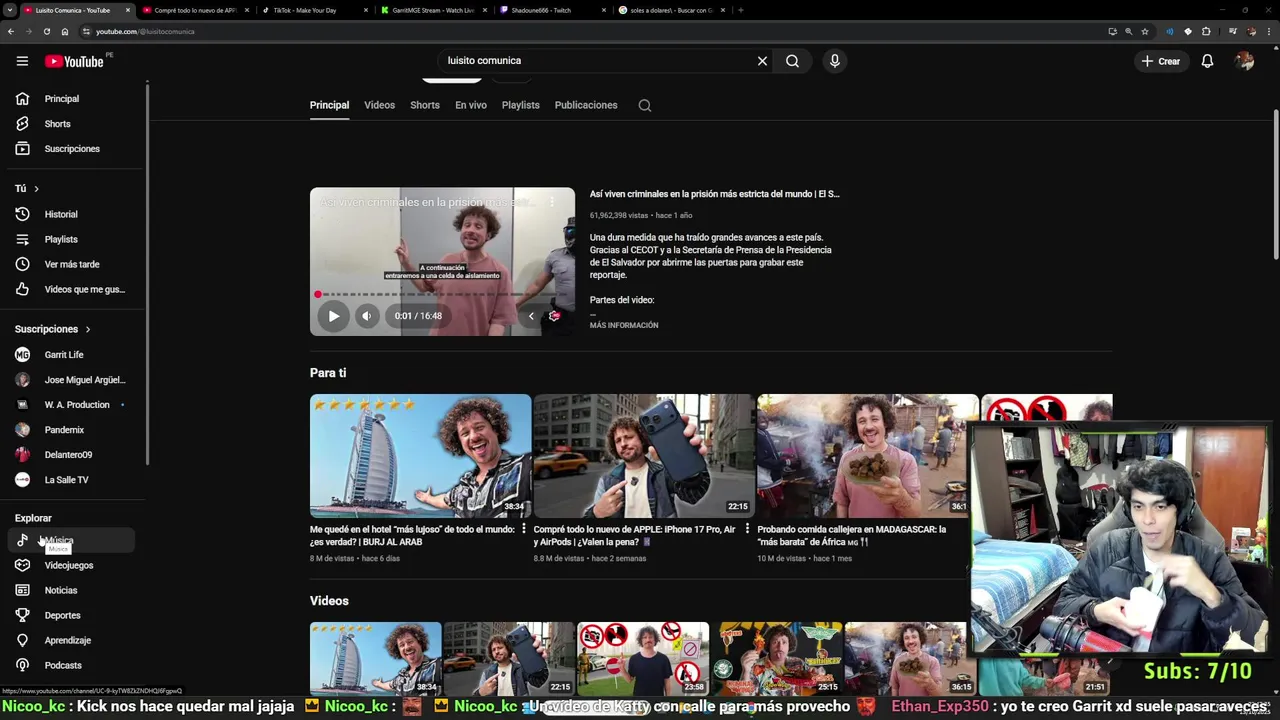Collapse player controls with left chevron
The height and width of the screenshot is (720, 1280).
click(531, 316)
